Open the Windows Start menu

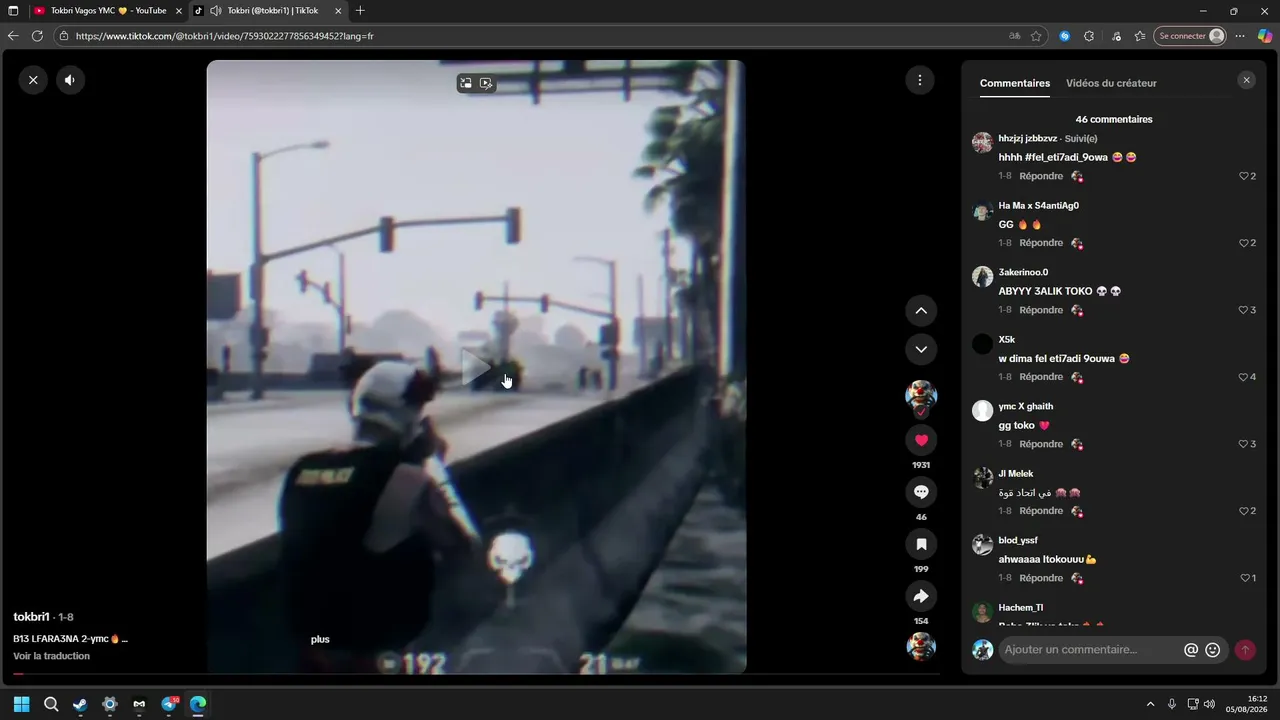click(22, 704)
